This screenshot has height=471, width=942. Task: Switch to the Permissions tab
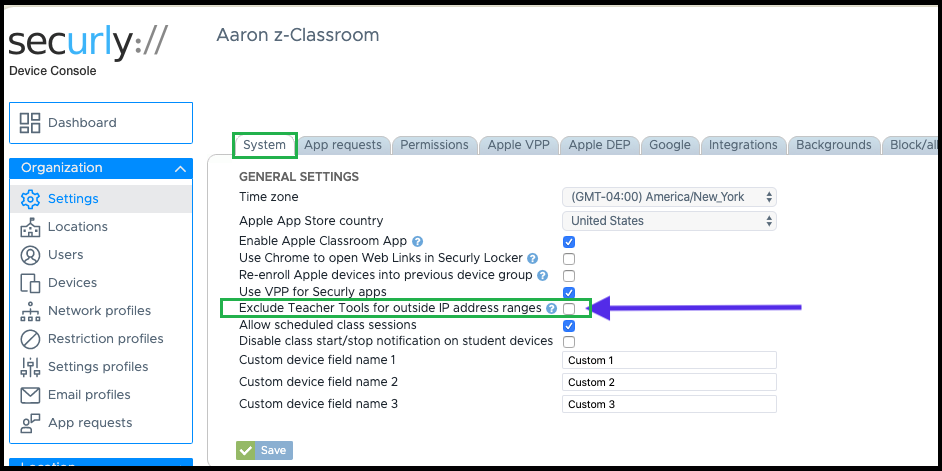tap(434, 145)
